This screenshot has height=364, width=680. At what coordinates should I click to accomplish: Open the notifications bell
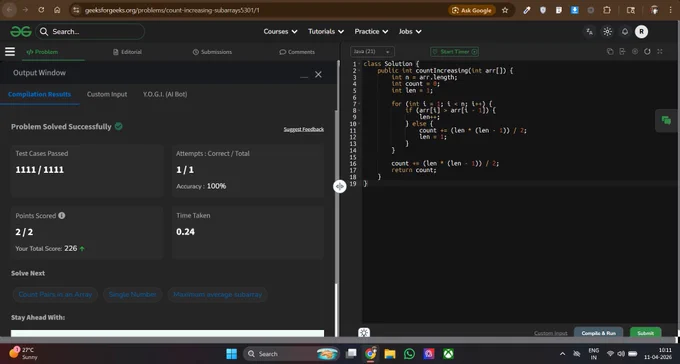point(625,31)
